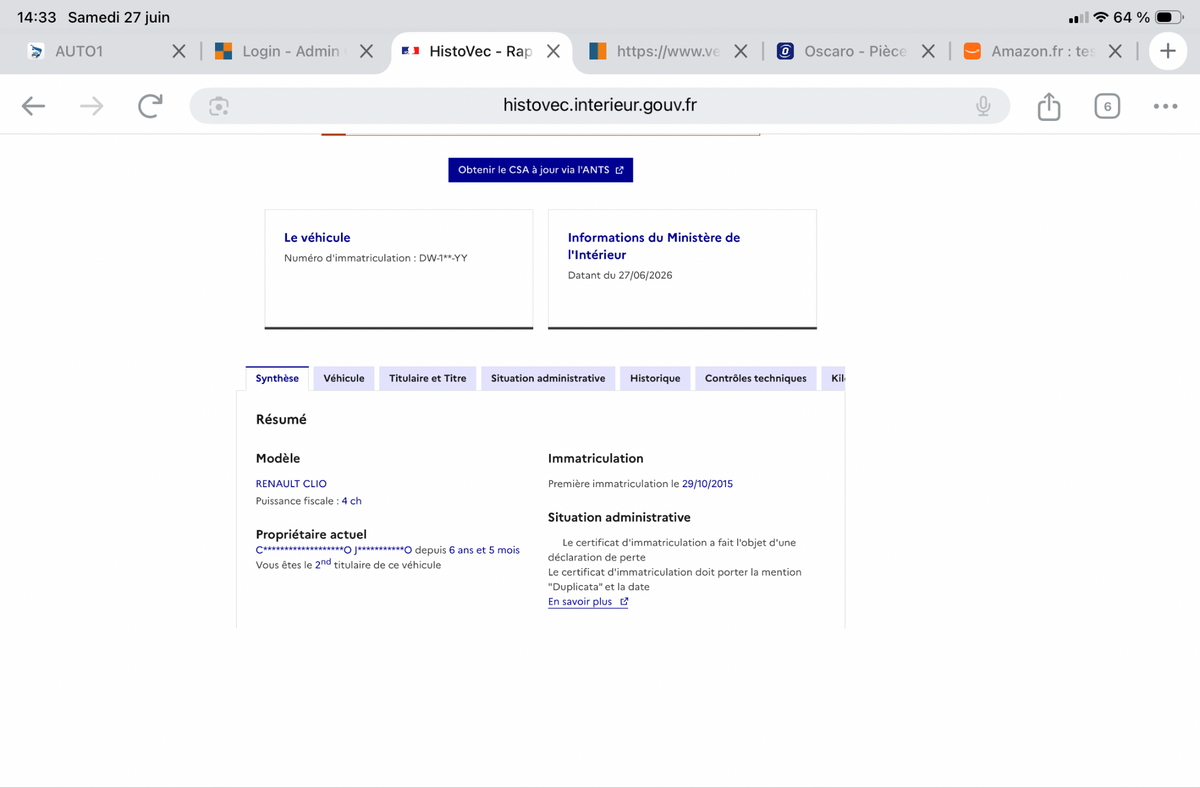
Task: Close the https://www.ve tab
Action: [x=741, y=51]
